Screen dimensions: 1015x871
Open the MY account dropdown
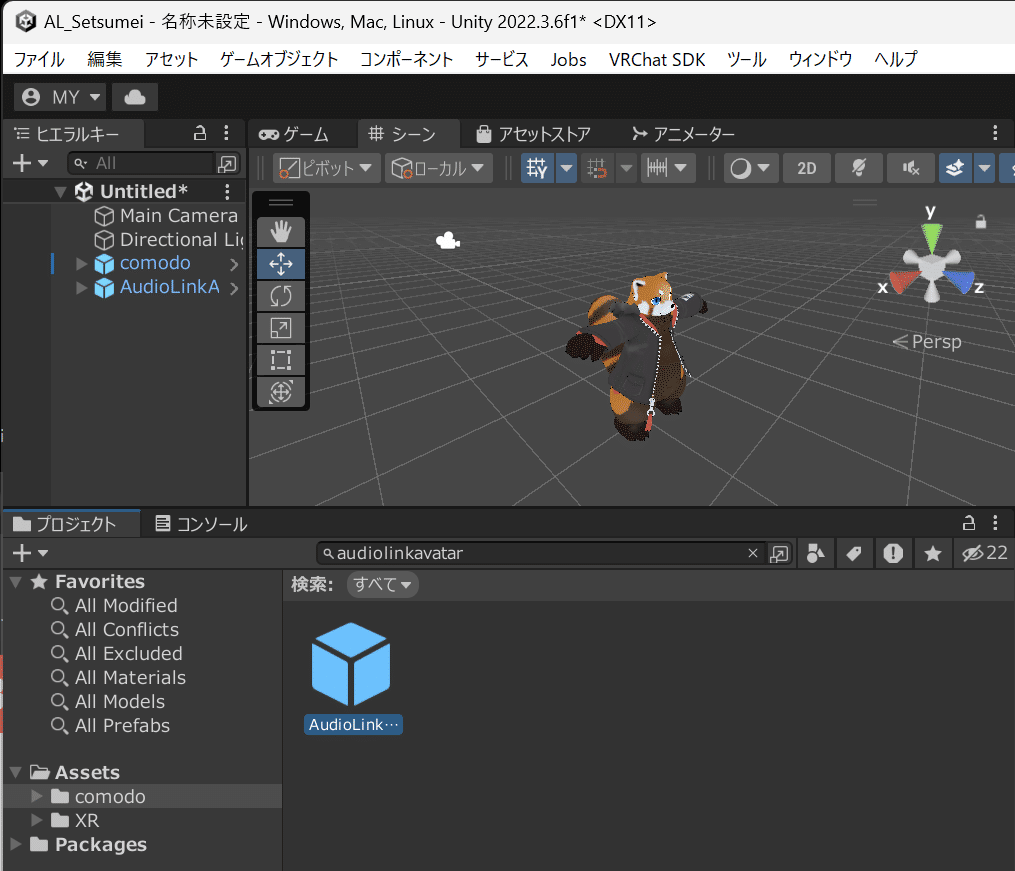pos(60,97)
